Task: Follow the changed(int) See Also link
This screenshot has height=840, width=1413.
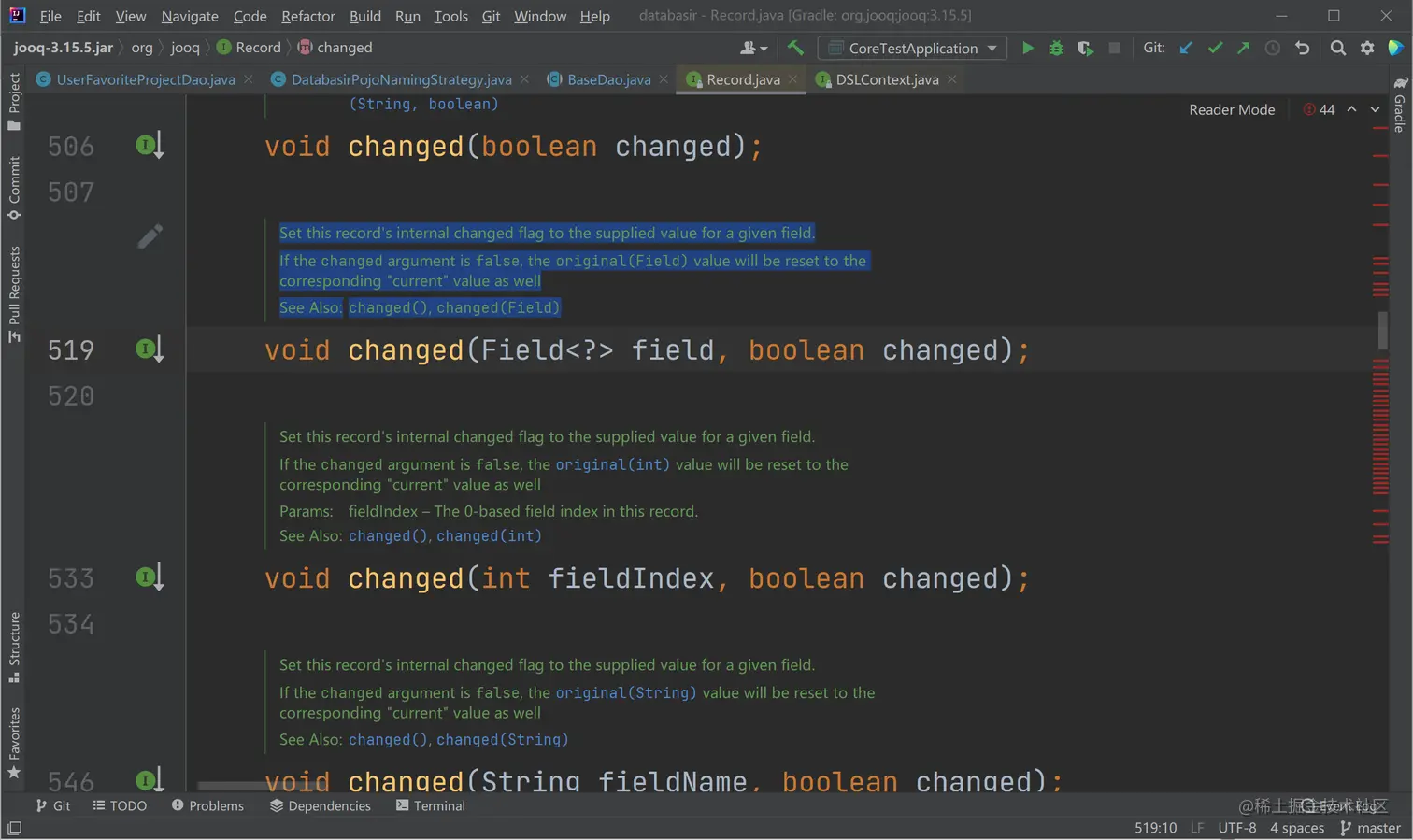Action: [489, 535]
